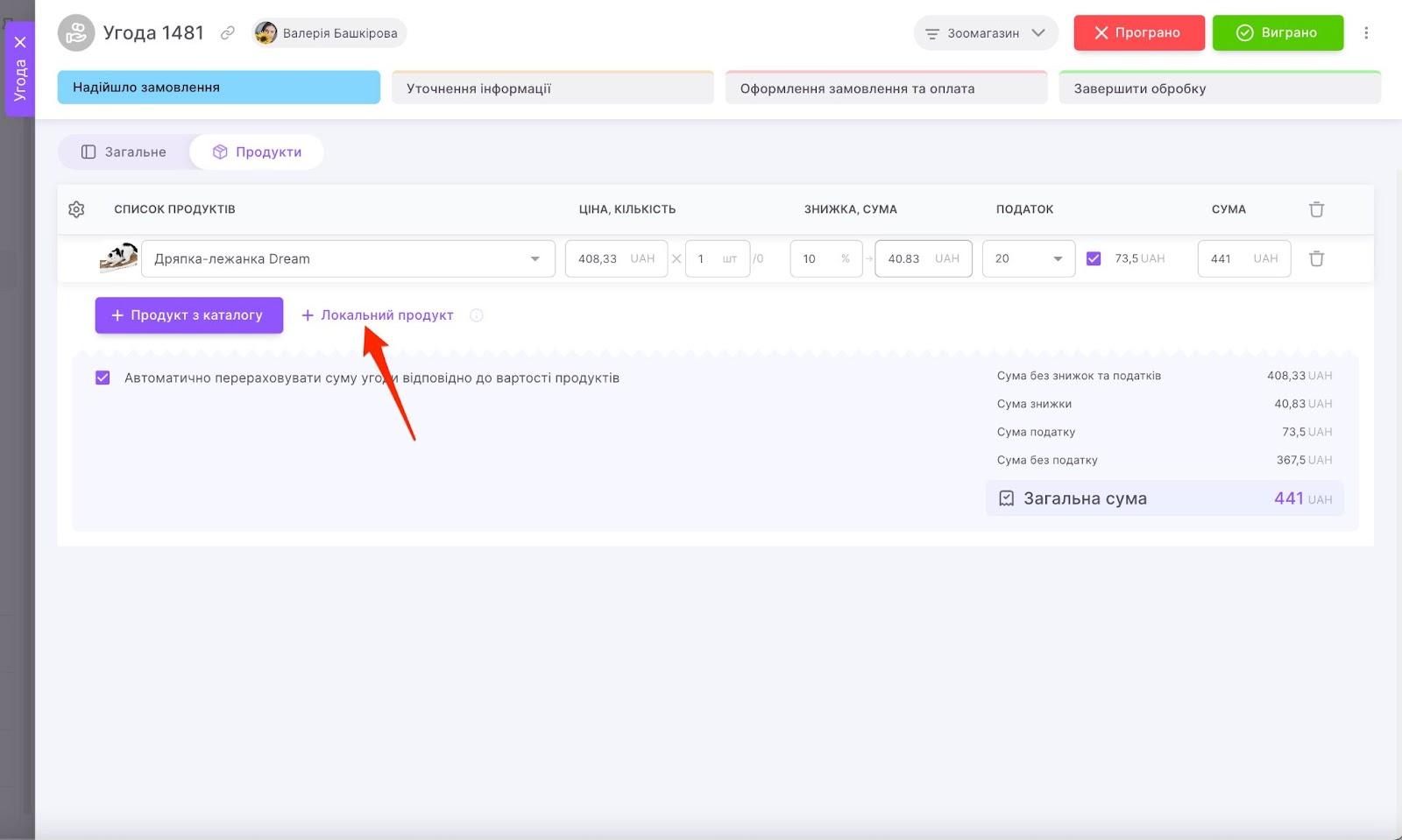Expand the Зоомагазин pipeline dropdown
The width and height of the screenshot is (1402, 840).
click(986, 33)
